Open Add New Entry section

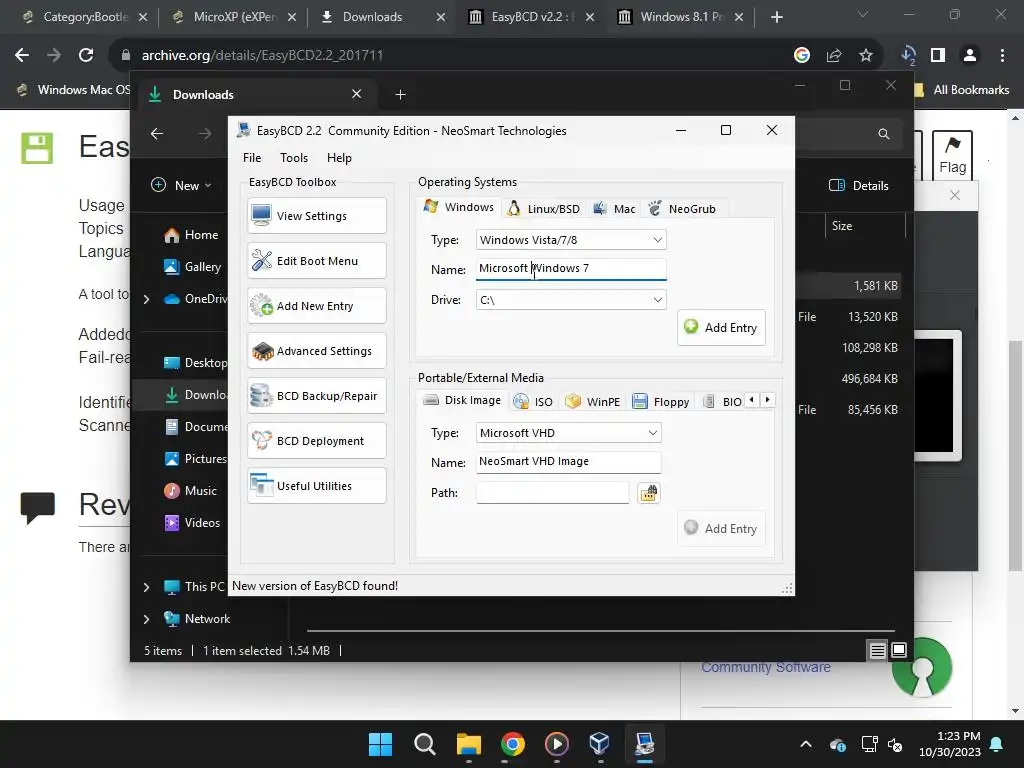point(317,306)
